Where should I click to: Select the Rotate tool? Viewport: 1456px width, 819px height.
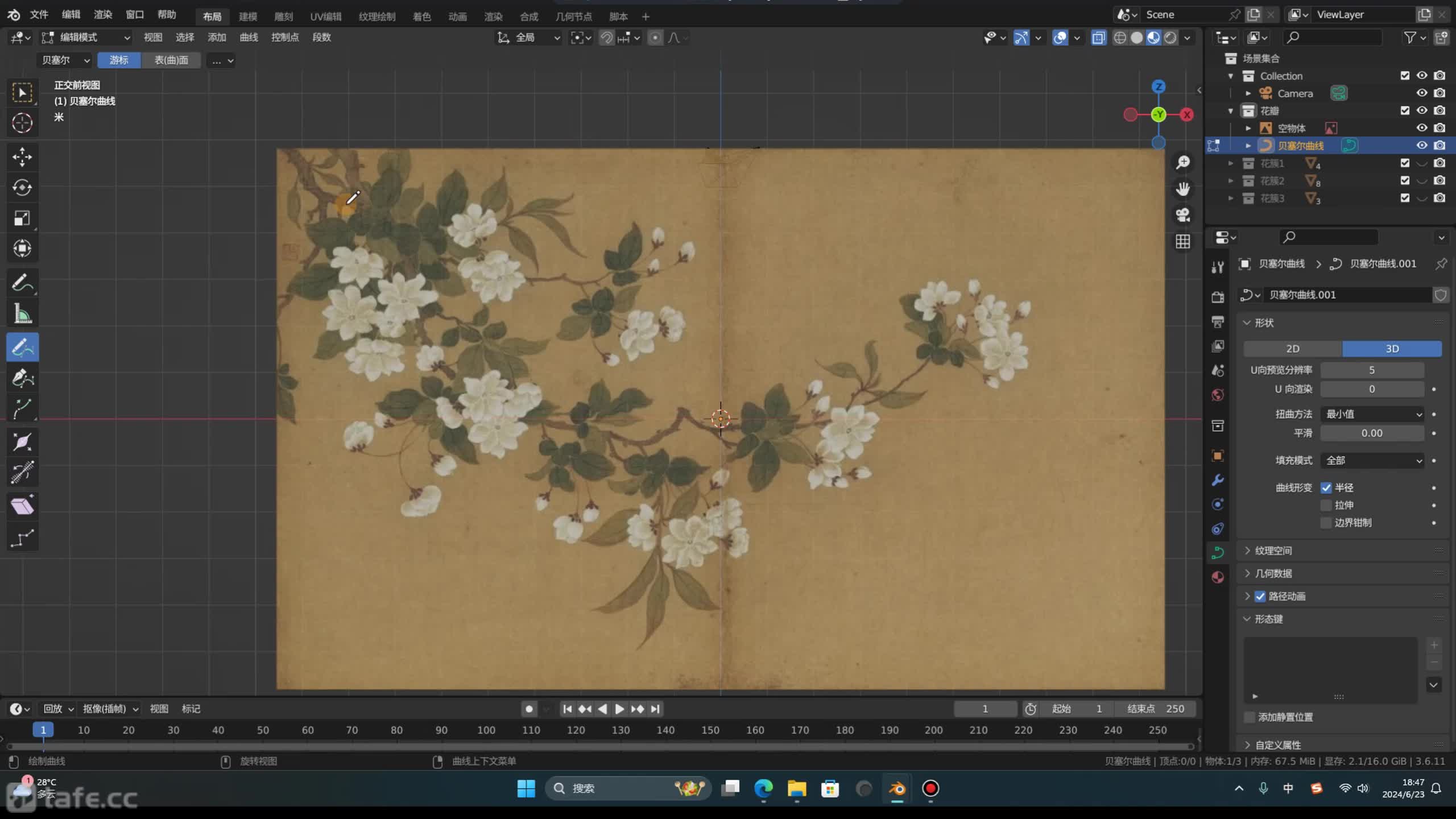tap(22, 188)
